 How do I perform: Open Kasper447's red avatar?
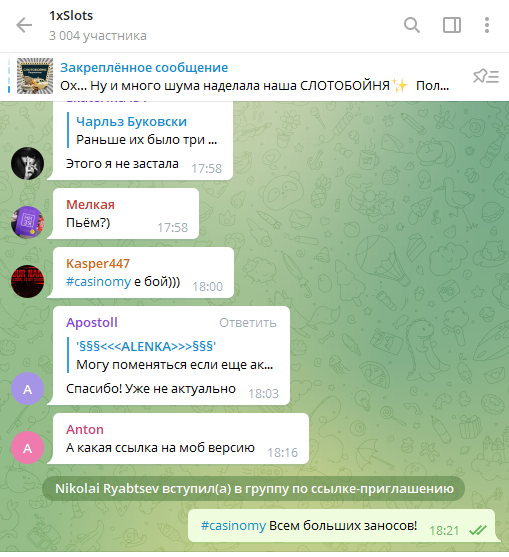(x=27, y=281)
